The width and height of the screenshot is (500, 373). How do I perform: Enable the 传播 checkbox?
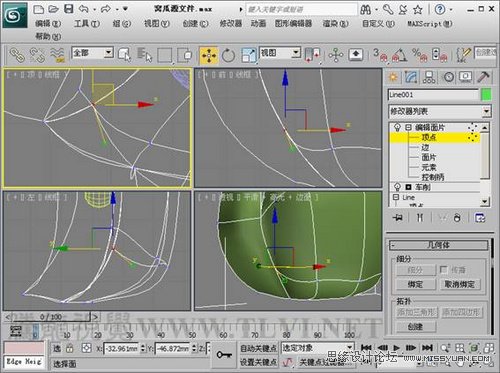pos(443,270)
